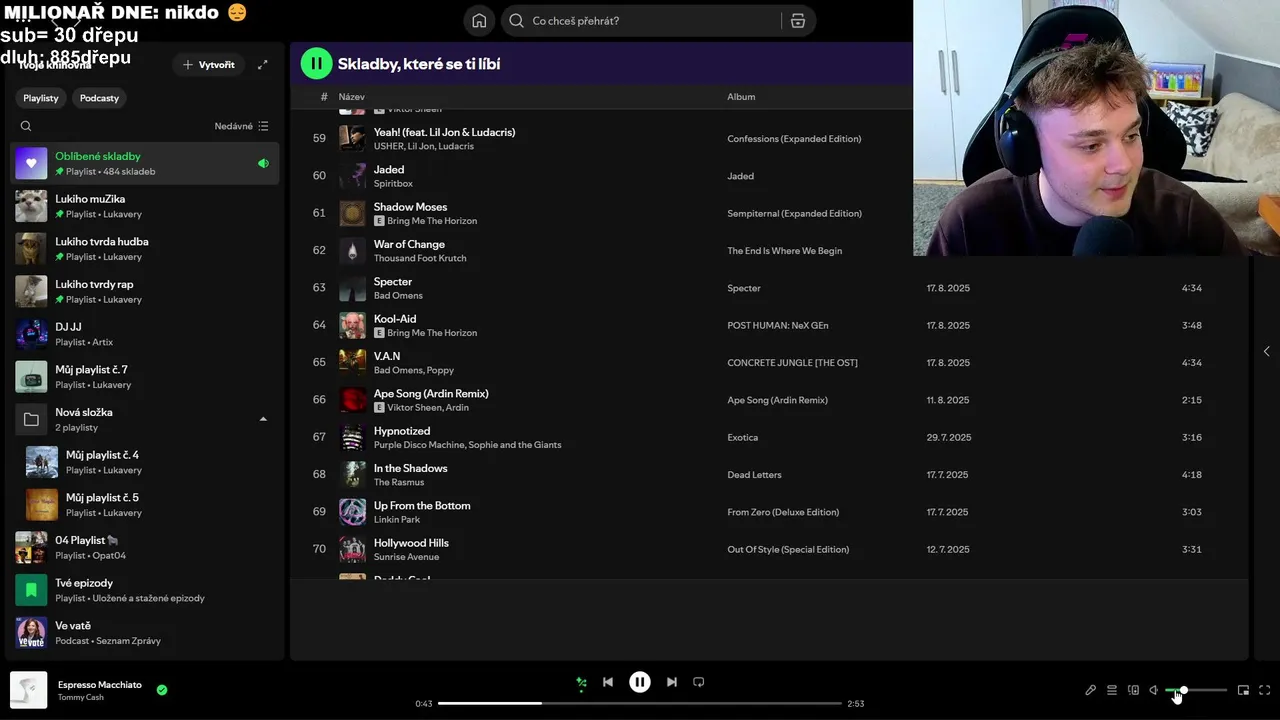The image size is (1280, 720).
Task: Click Hypnotized album cover thumbnail
Action: point(352,437)
